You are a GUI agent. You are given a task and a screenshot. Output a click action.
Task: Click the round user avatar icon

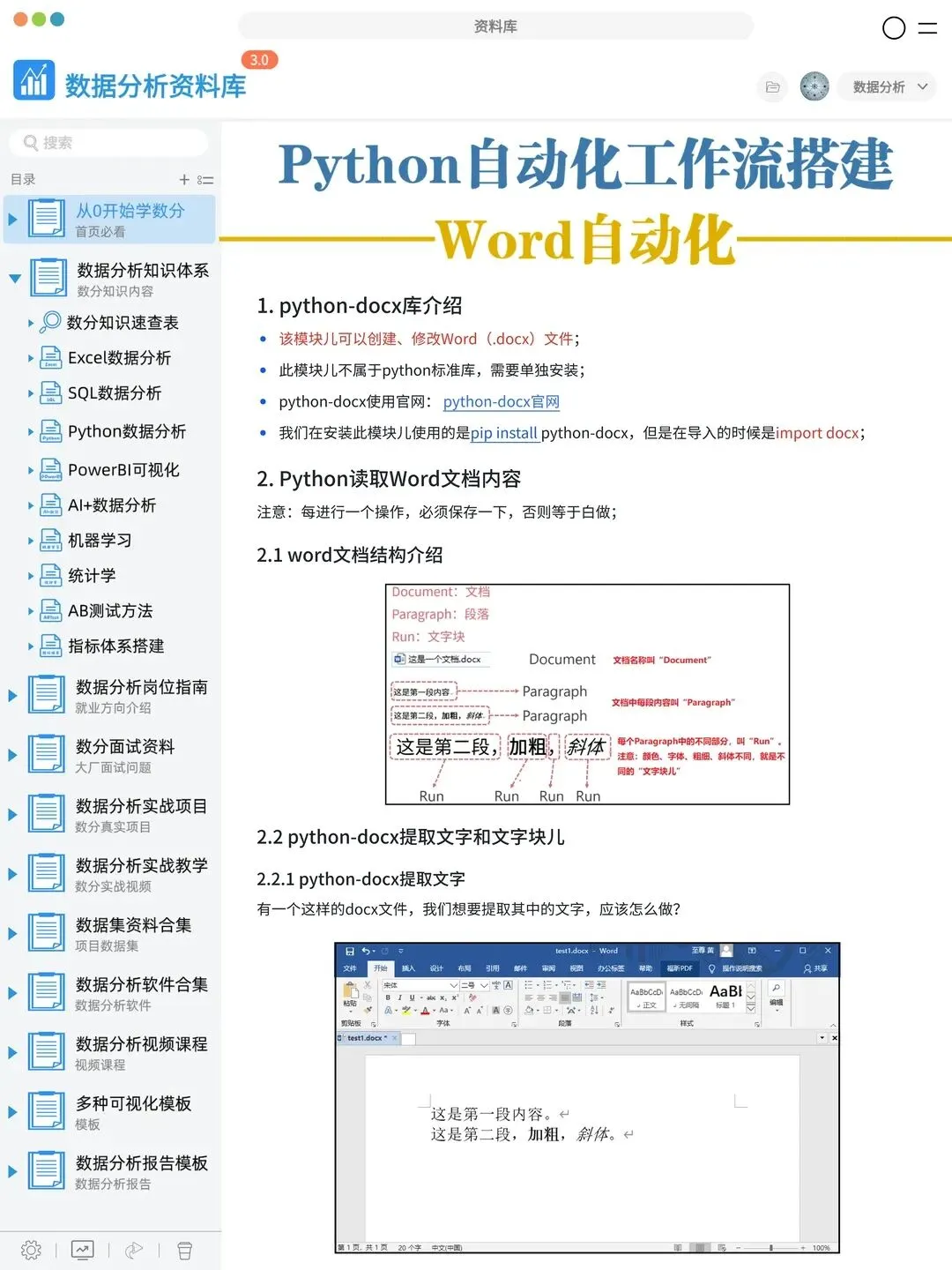coord(814,86)
